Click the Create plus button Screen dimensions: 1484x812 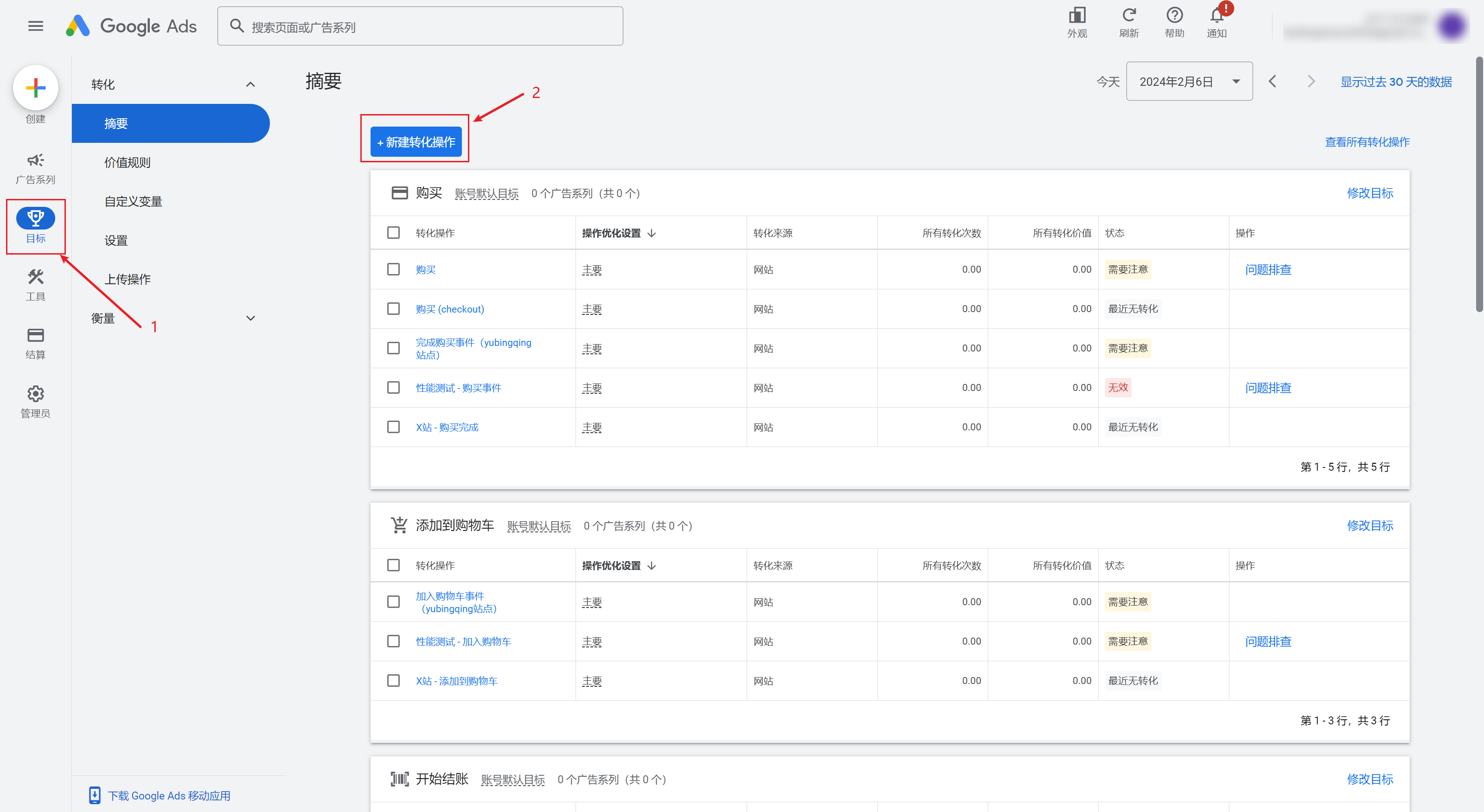36,88
